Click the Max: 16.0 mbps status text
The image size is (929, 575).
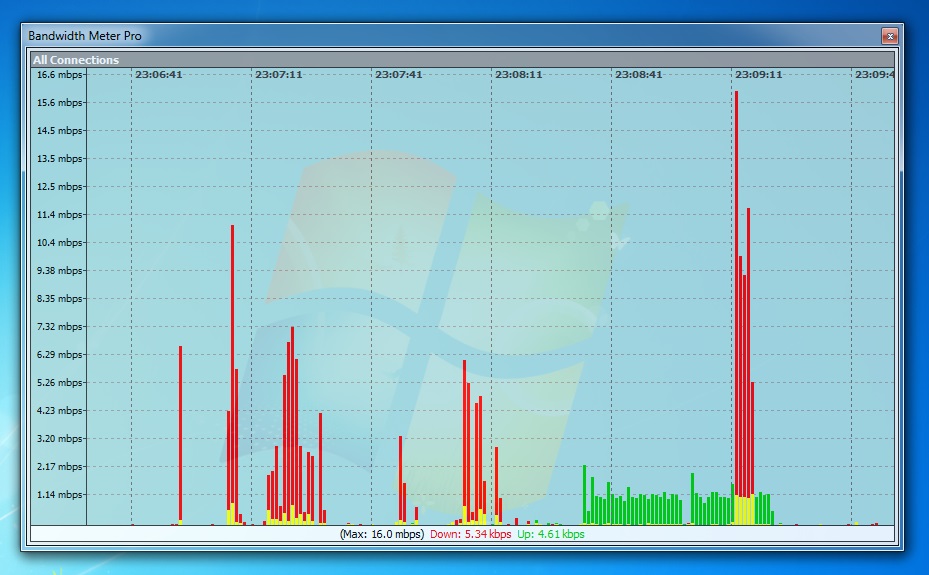(x=382, y=534)
